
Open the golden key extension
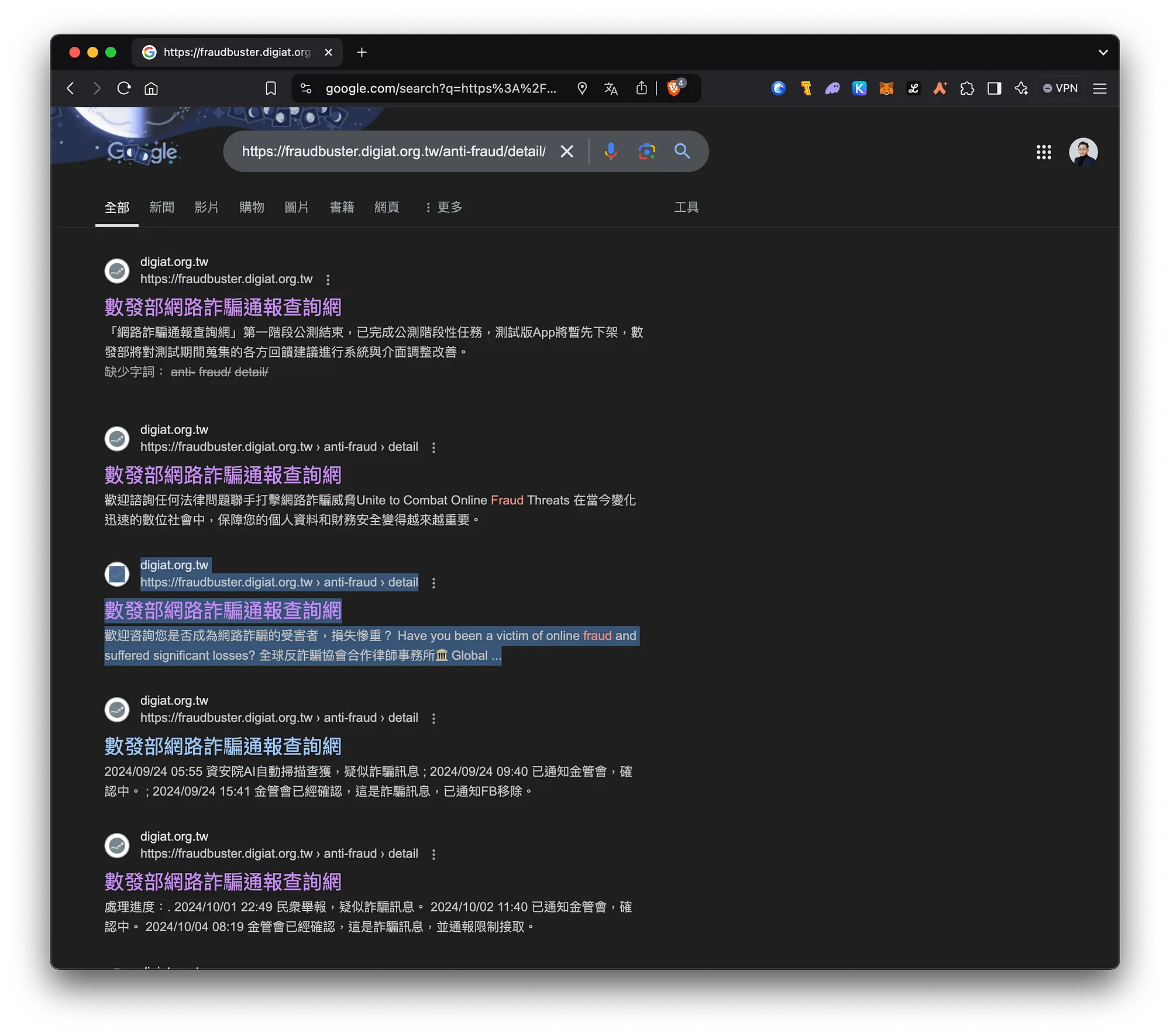pyautogui.click(x=806, y=88)
